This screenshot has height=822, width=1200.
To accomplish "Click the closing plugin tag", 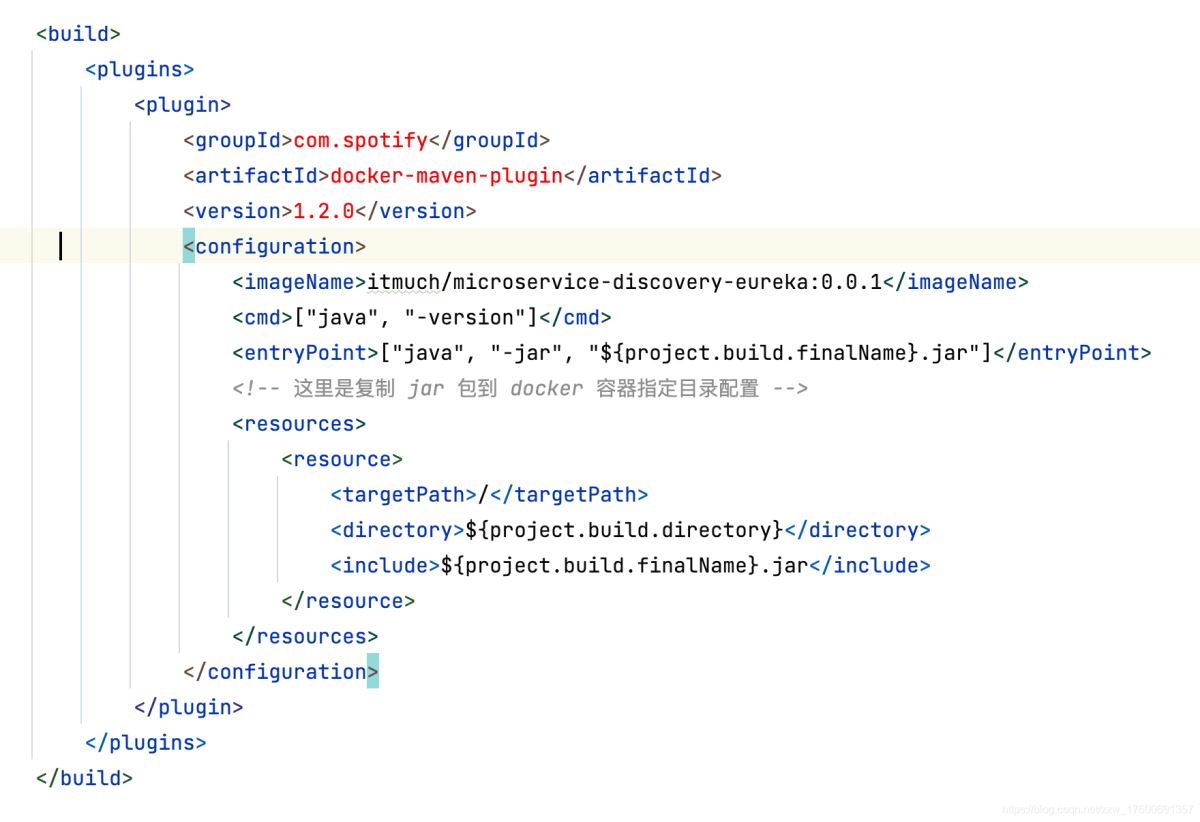I will (189, 708).
